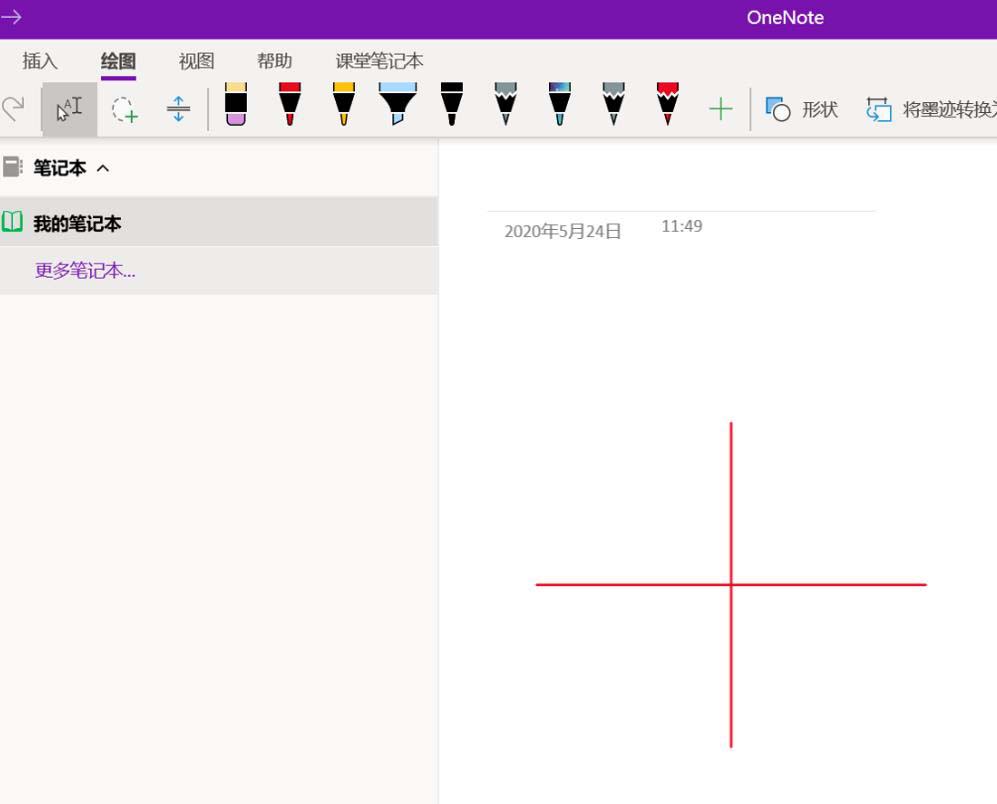Open the 视图 tab
The image size is (997, 804).
(x=196, y=61)
